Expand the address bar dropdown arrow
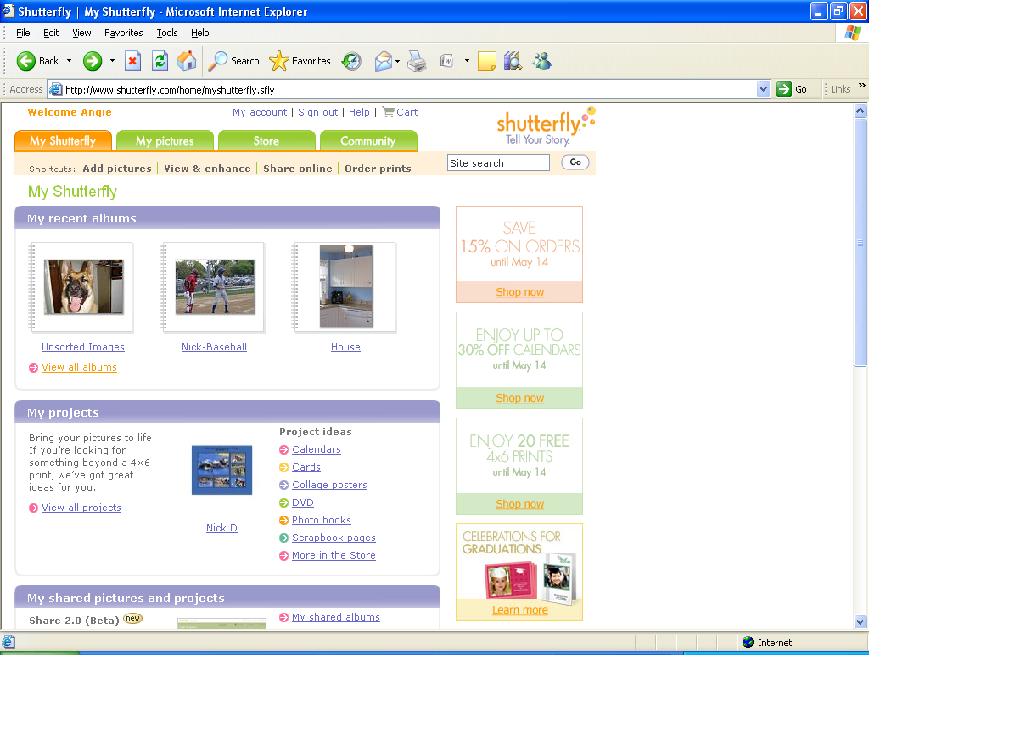1024x742 pixels. point(764,89)
